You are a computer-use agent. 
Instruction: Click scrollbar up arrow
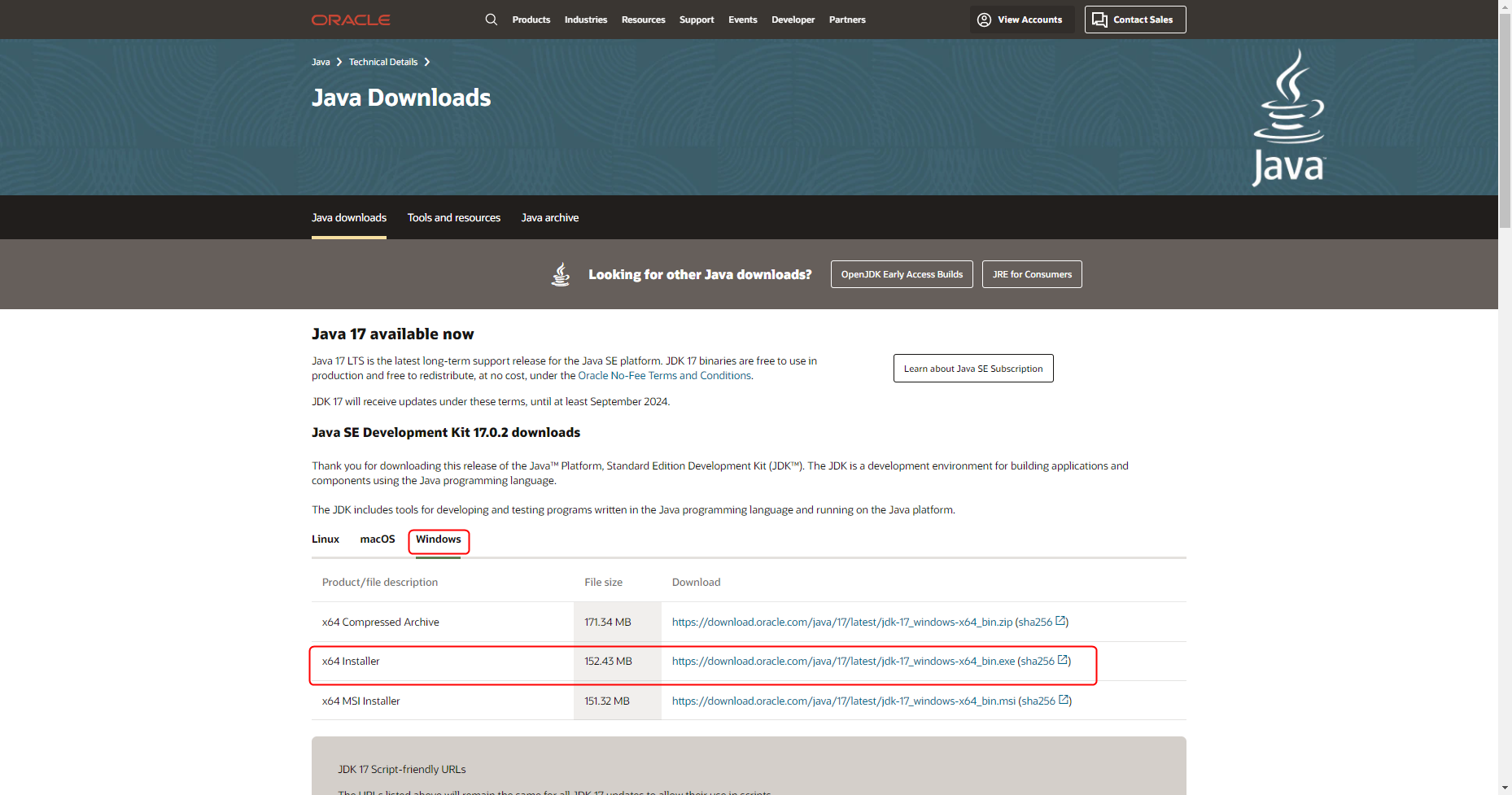1505,6
